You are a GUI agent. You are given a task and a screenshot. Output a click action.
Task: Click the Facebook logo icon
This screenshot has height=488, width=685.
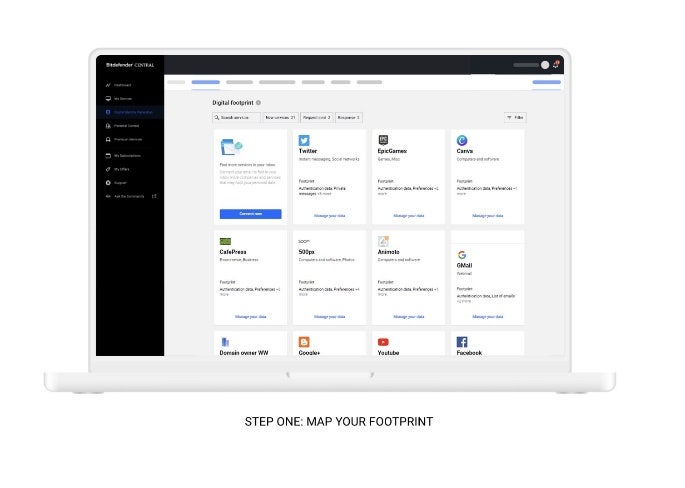(x=462, y=342)
